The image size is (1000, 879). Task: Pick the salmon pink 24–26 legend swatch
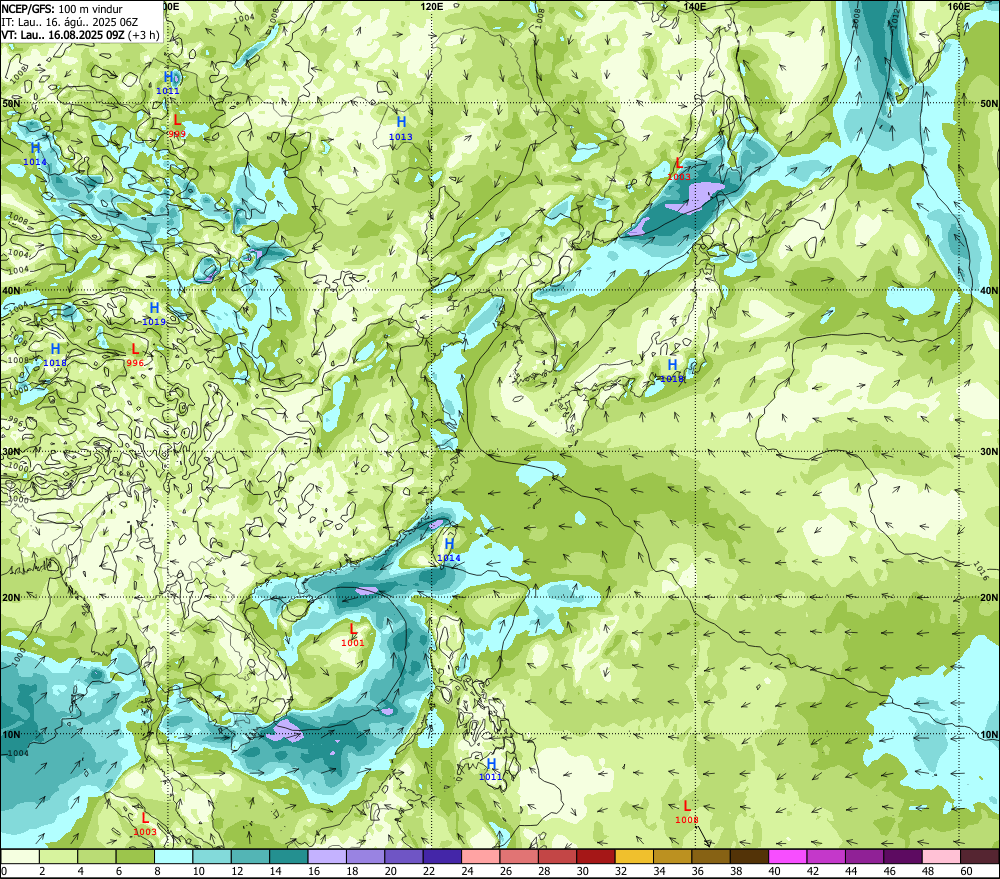point(481,856)
